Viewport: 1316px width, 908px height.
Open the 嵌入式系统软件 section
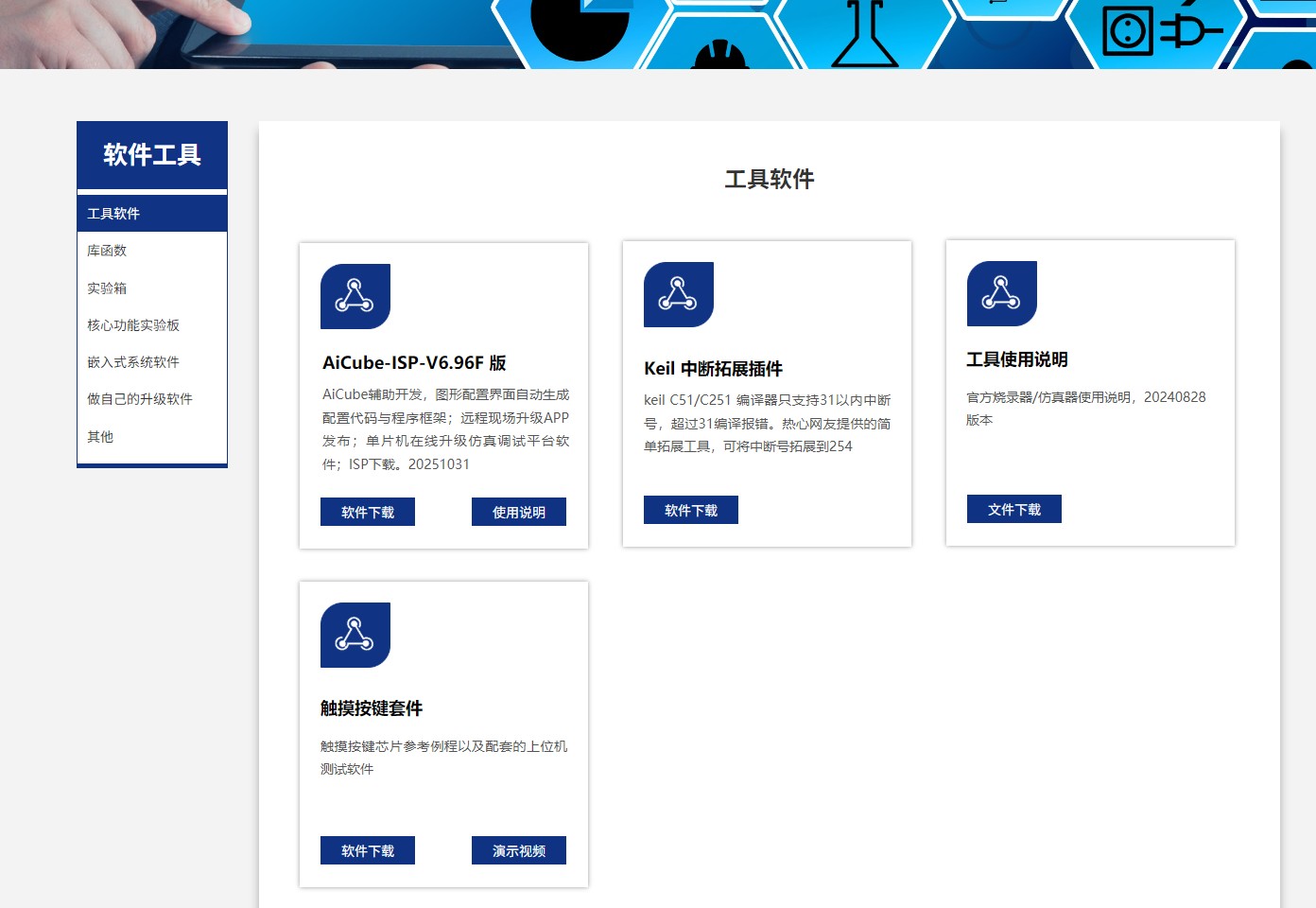click(131, 361)
